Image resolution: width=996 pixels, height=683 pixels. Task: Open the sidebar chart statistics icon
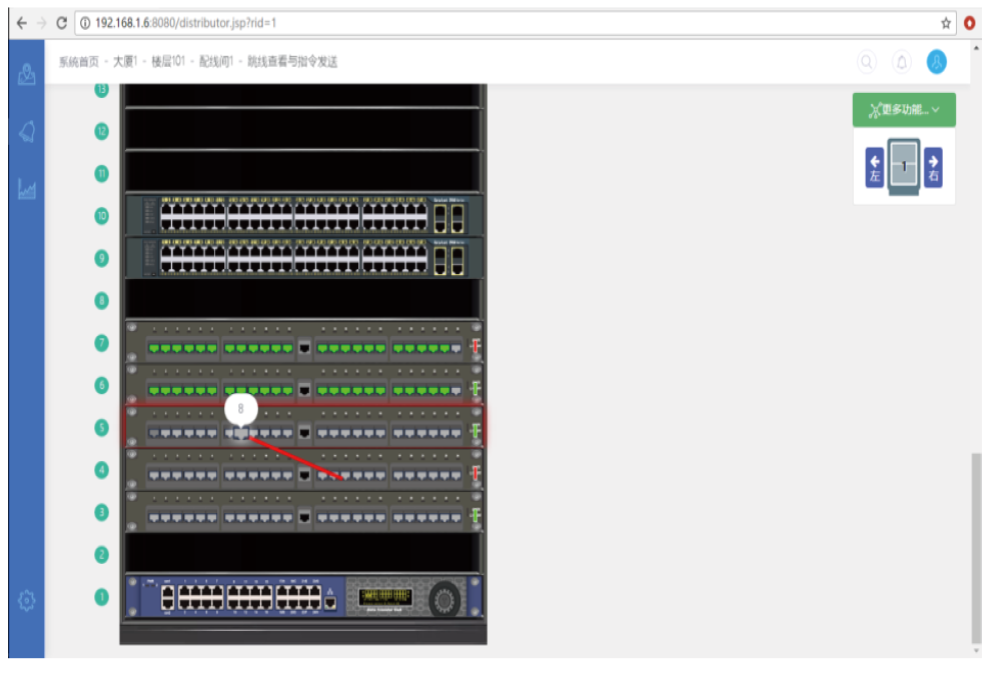pos(27,189)
